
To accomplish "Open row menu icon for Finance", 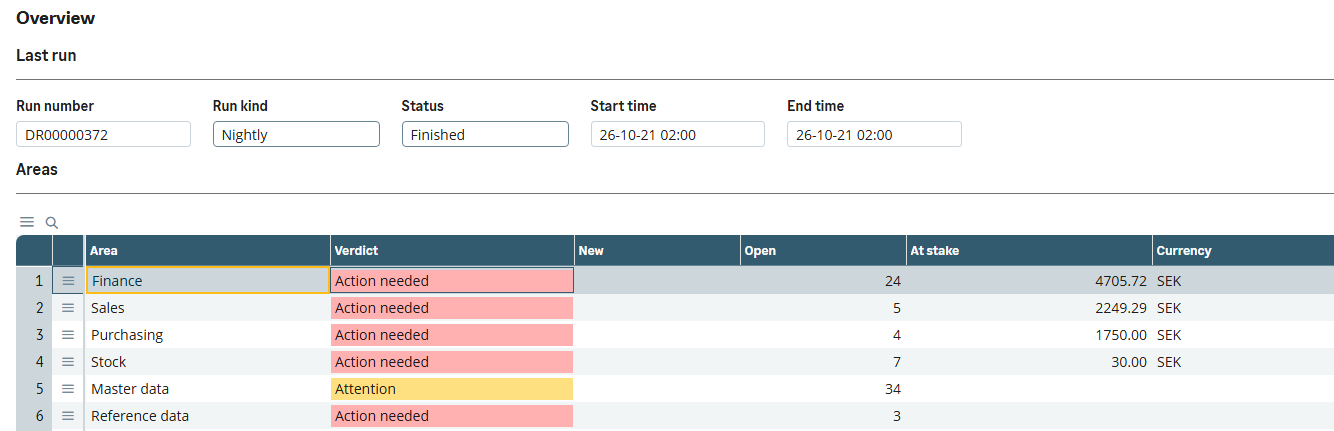I will (x=68, y=281).
